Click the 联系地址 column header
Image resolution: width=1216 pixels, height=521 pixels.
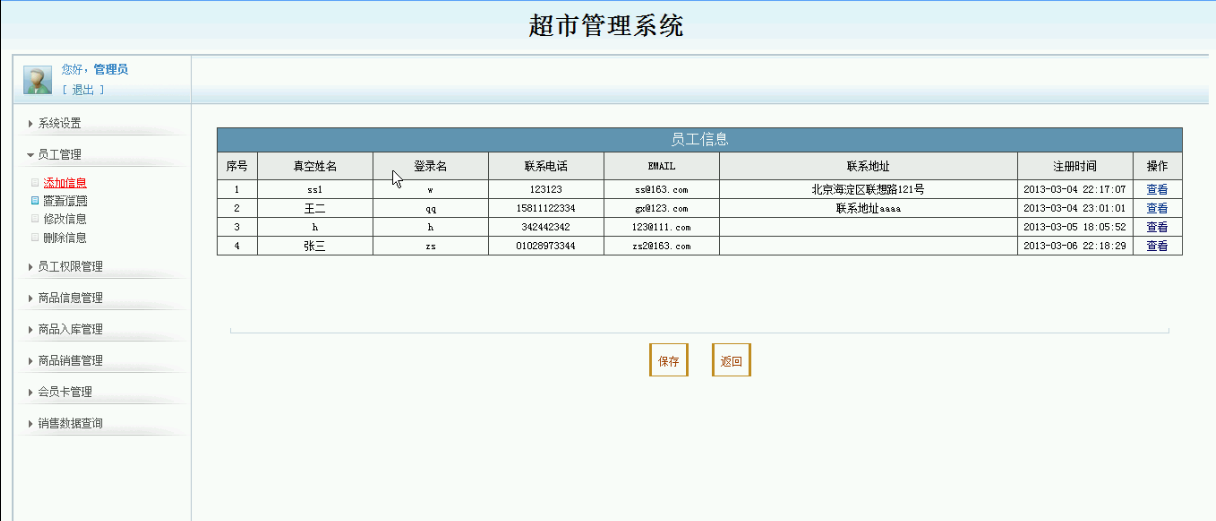(x=868, y=165)
